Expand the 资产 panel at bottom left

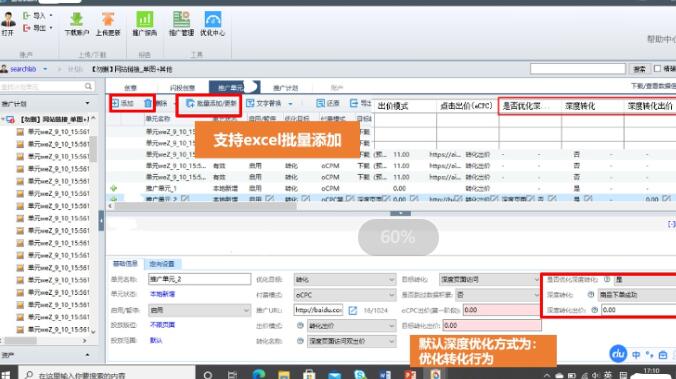(88, 355)
